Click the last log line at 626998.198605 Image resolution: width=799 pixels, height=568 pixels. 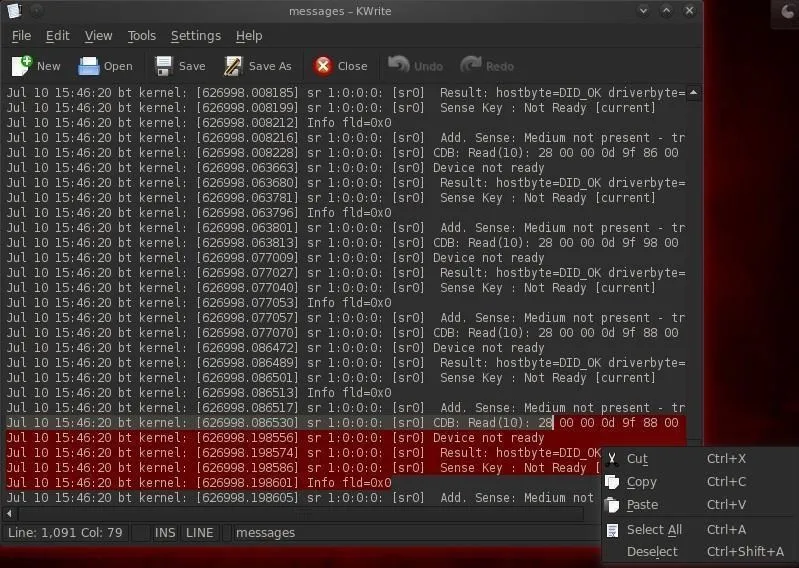click(x=301, y=498)
